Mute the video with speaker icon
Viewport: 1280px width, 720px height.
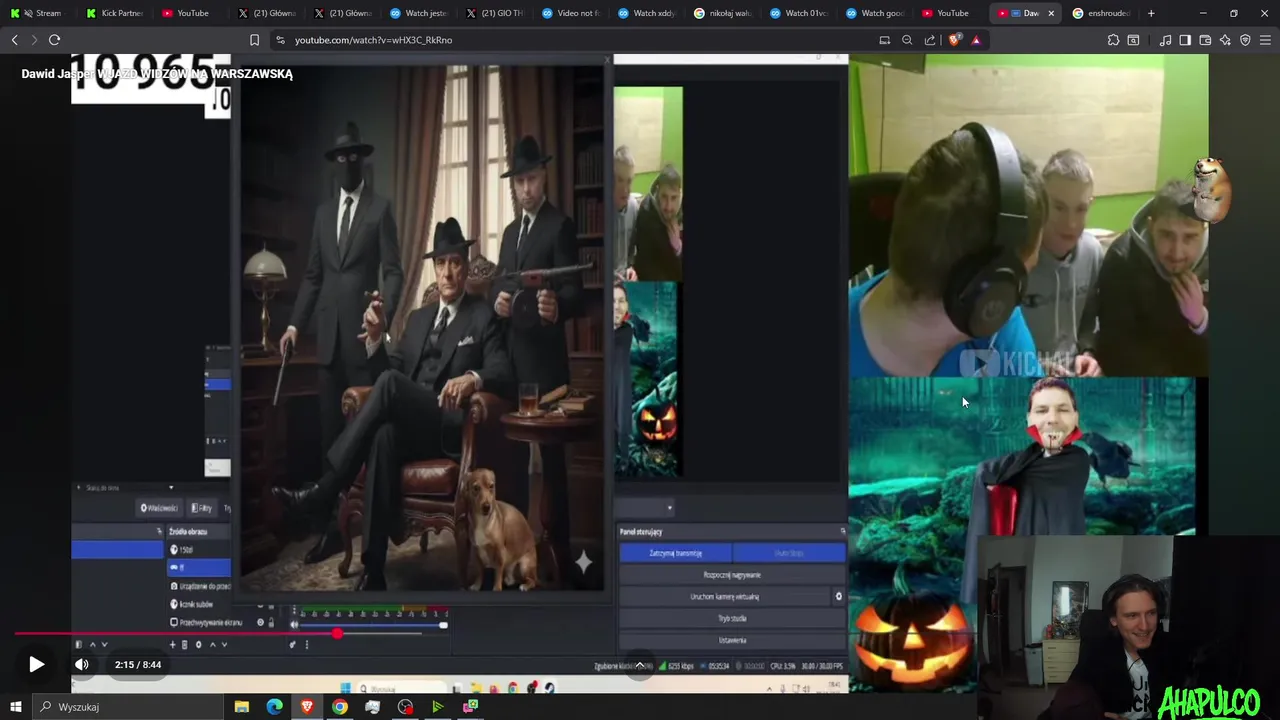click(x=82, y=664)
